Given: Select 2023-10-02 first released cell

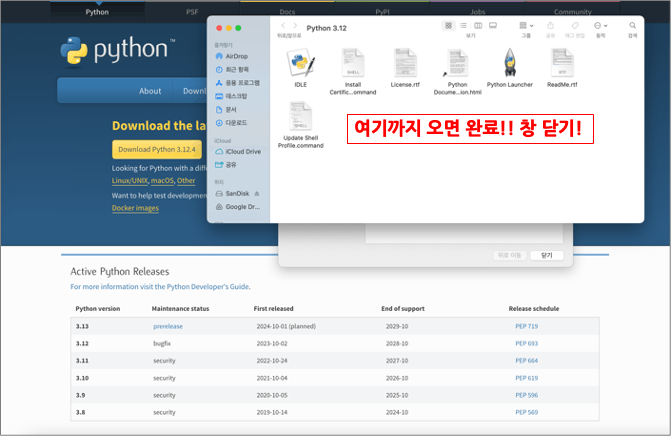Looking at the screenshot, I should click(x=272, y=344).
